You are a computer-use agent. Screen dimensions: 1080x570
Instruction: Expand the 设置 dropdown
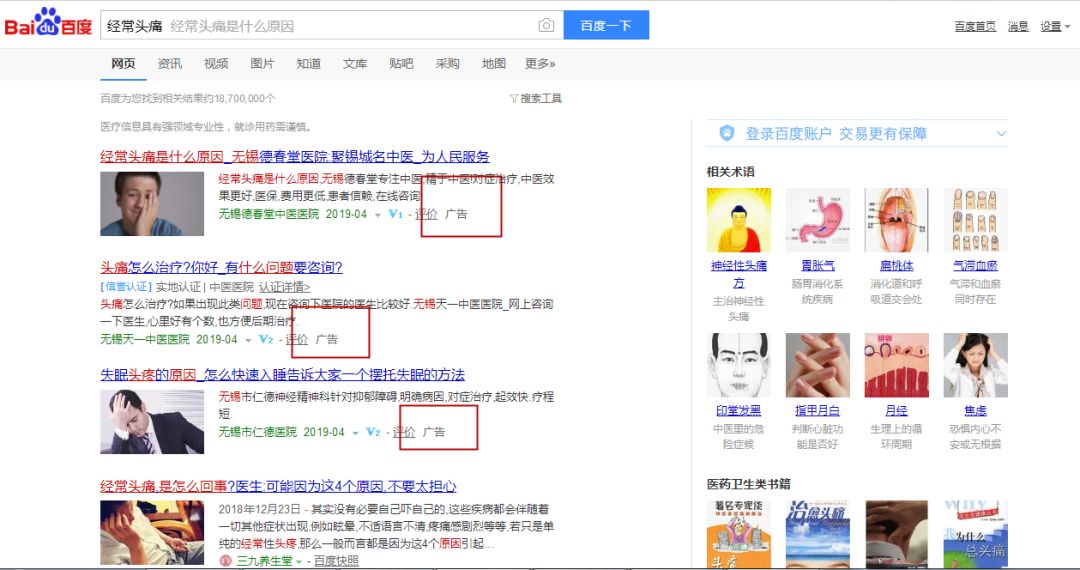1055,26
